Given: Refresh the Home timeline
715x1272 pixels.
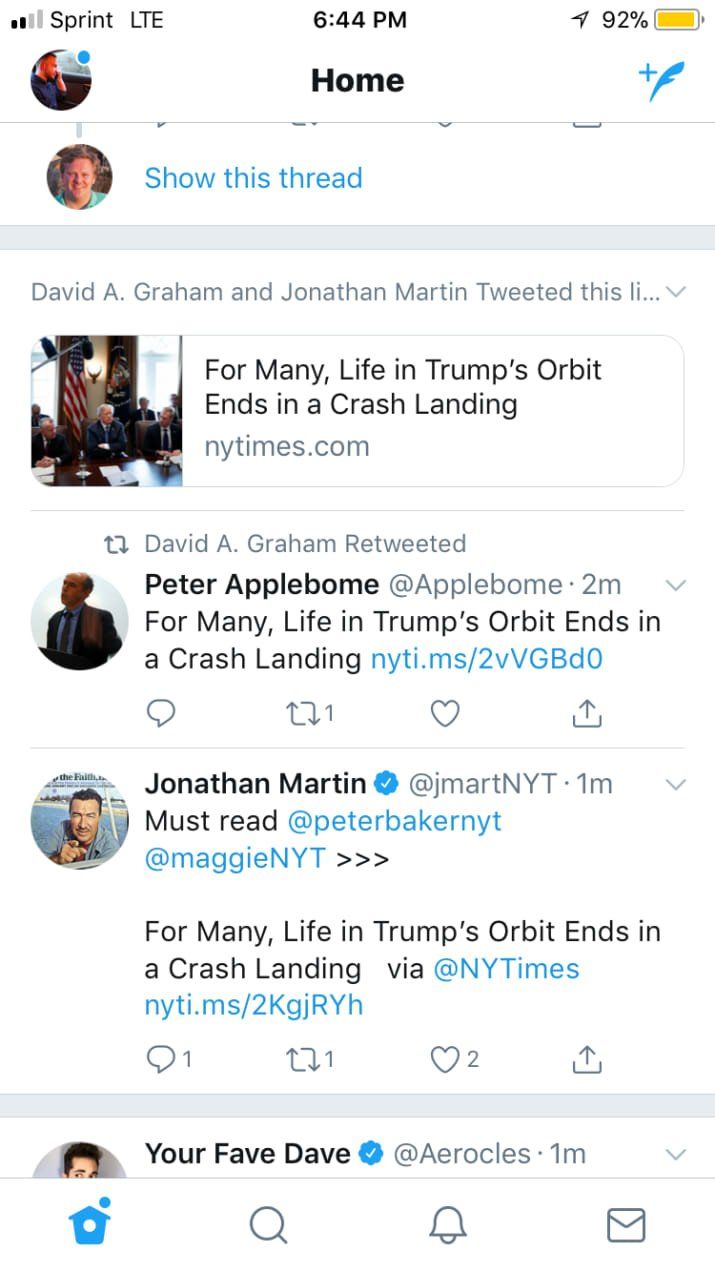Looking at the screenshot, I should [357, 80].
